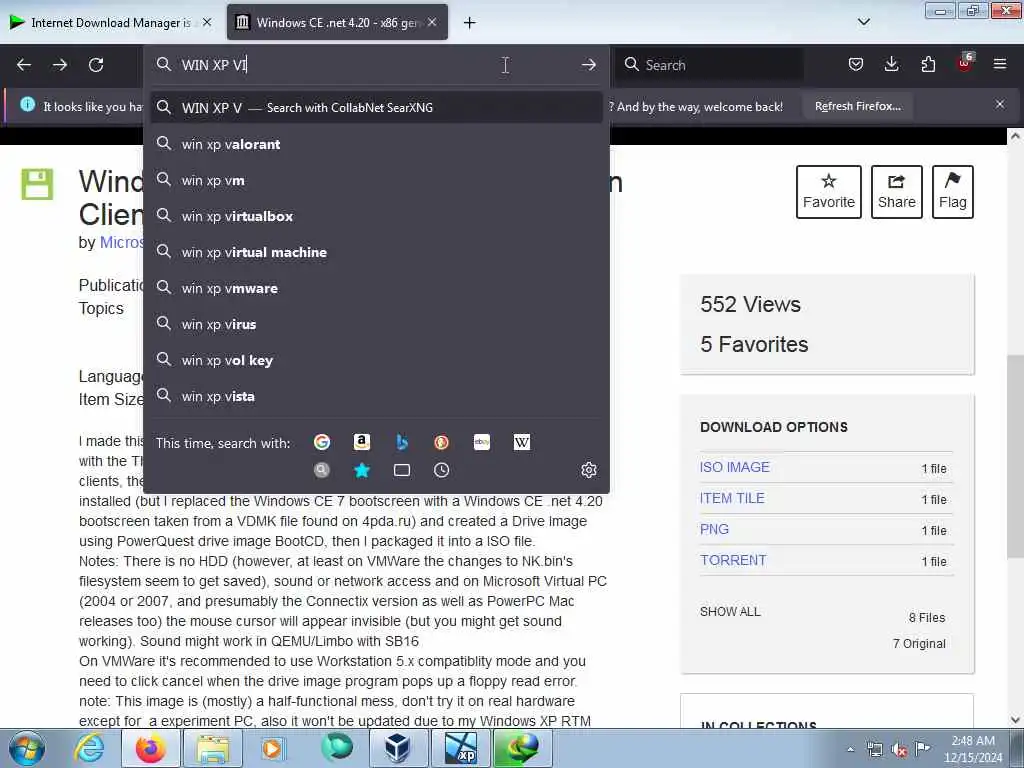Search with Bing engine icon
Viewport: 1024px width, 768px height.
(x=402, y=442)
